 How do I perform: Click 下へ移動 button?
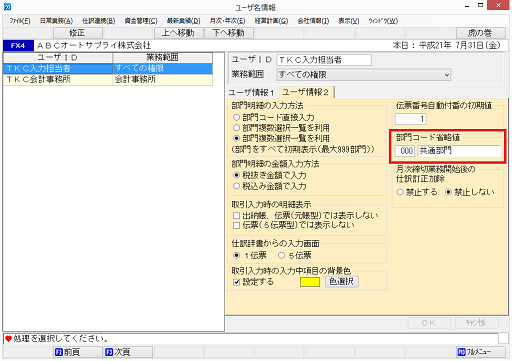[x=229, y=33]
